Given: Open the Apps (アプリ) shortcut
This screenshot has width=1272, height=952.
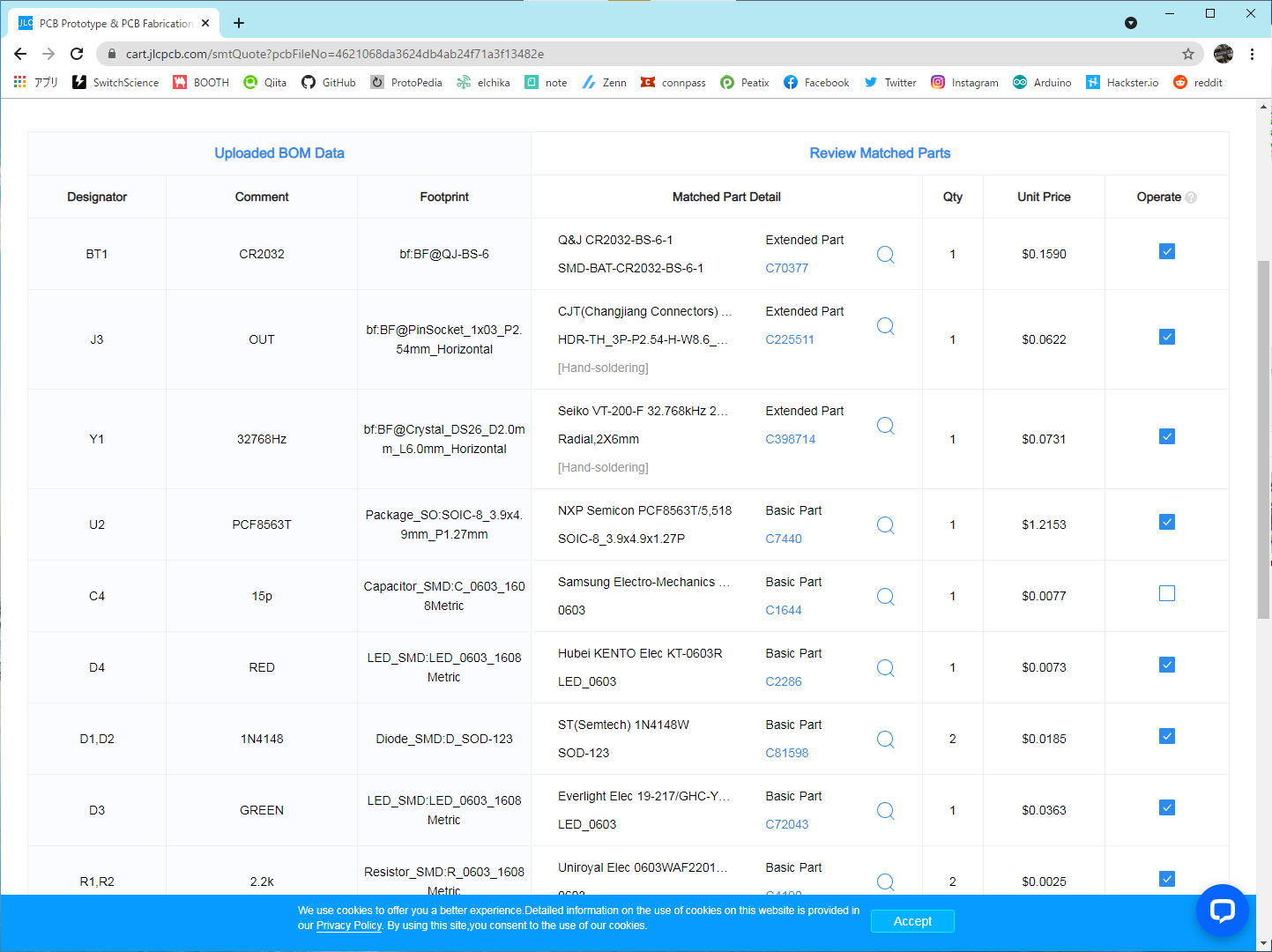Looking at the screenshot, I should 36,82.
